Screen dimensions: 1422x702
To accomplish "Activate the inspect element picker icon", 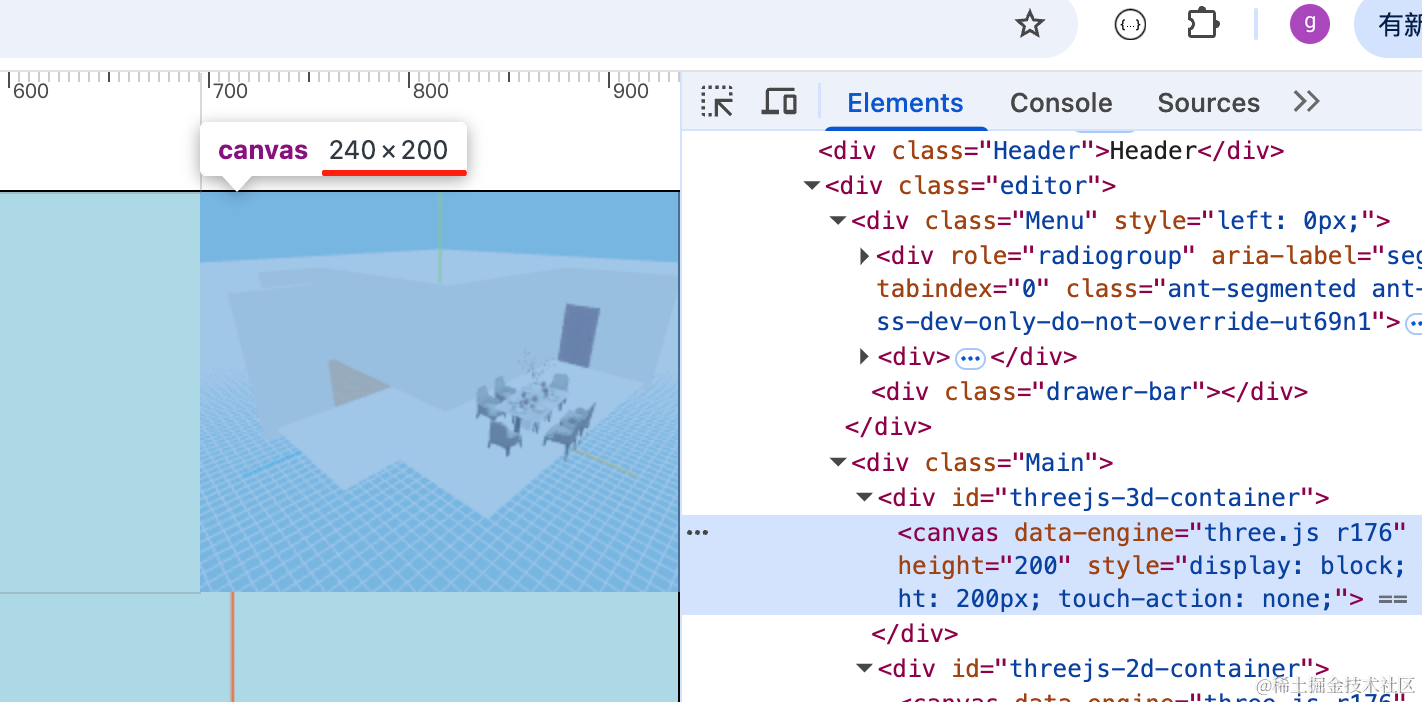I will pos(717,102).
